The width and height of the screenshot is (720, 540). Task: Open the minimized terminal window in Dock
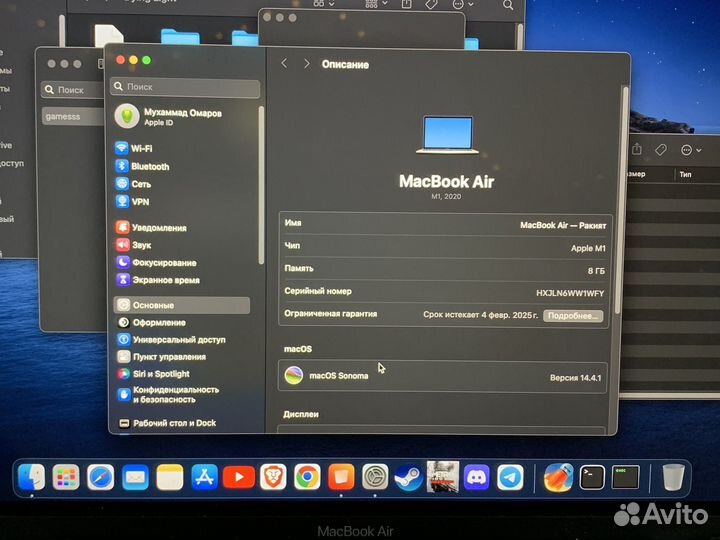click(625, 477)
